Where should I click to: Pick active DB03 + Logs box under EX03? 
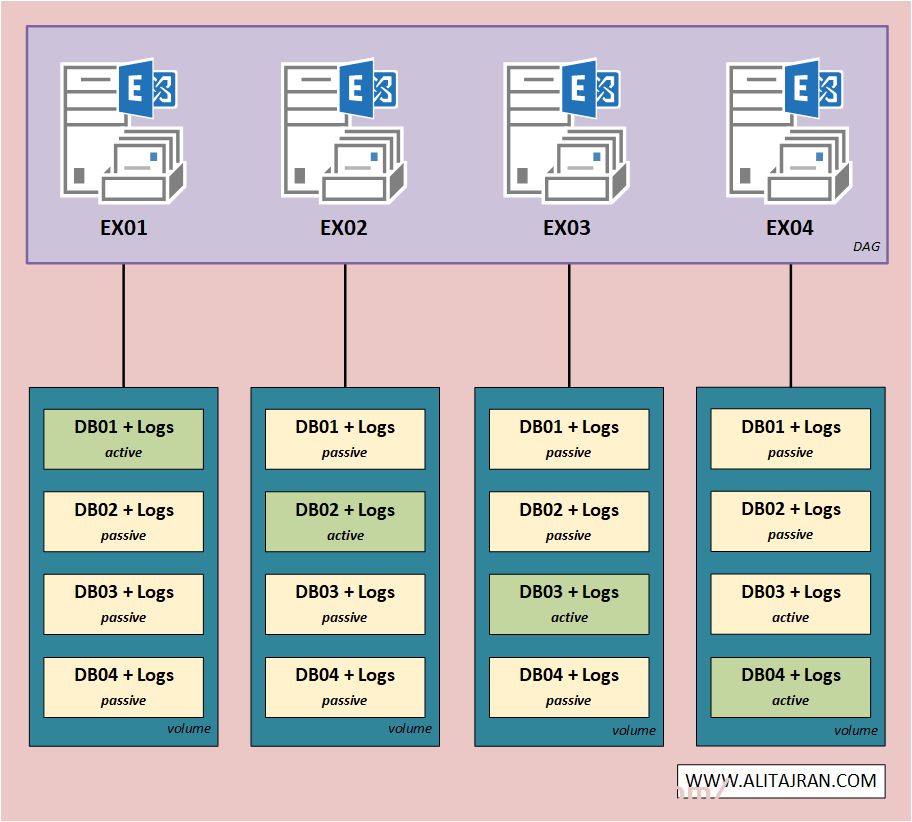click(x=569, y=604)
